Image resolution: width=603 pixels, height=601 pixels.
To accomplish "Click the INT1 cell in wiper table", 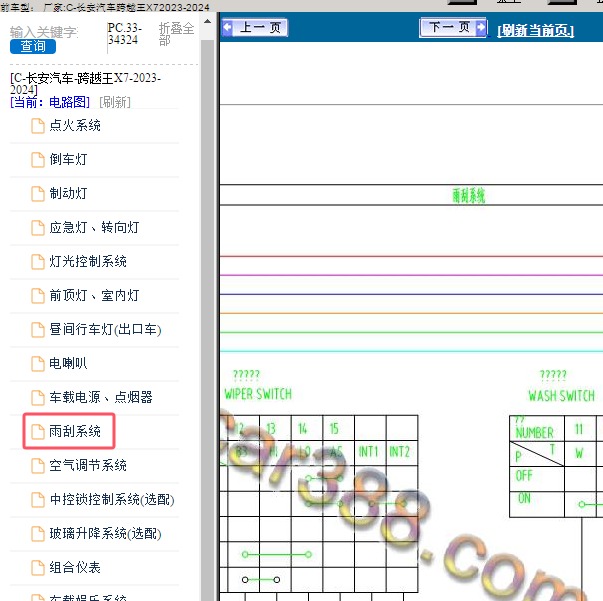I will pyautogui.click(x=369, y=452).
